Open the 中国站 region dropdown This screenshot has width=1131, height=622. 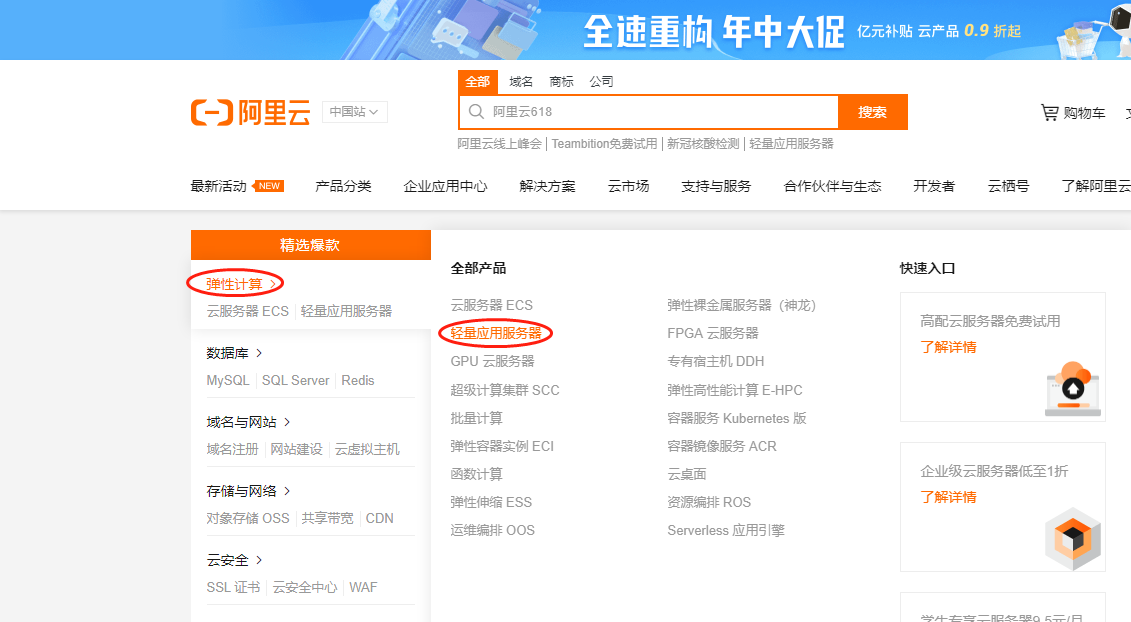[354, 112]
